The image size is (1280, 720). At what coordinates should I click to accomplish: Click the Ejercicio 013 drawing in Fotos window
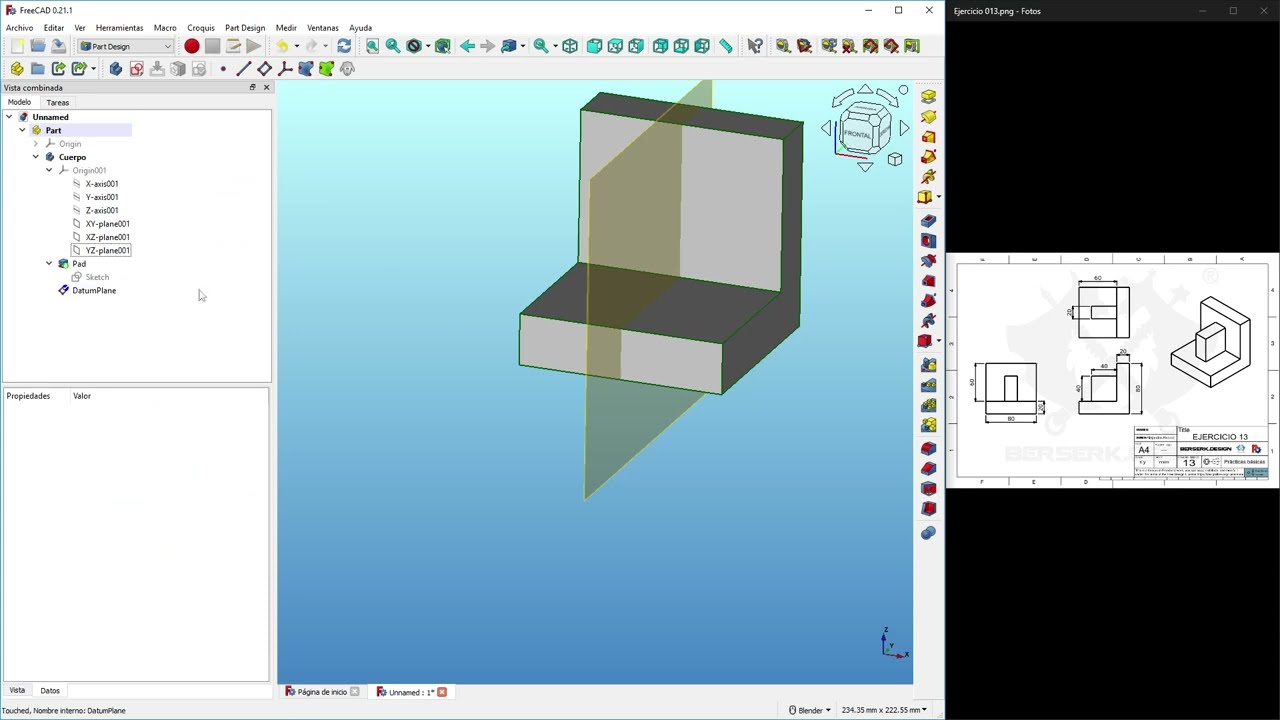coord(1112,370)
